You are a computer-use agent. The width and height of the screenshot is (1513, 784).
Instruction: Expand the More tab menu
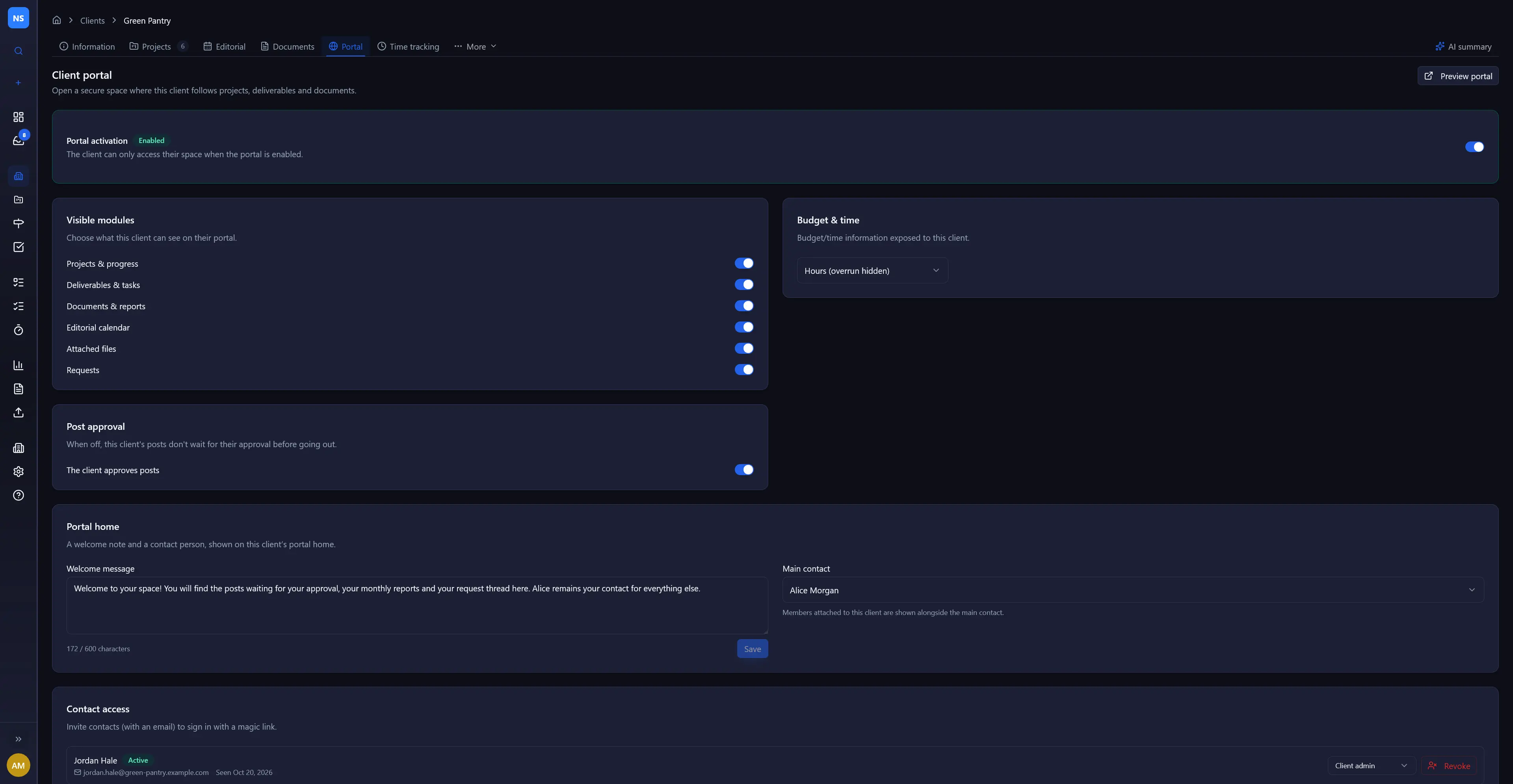tap(475, 46)
